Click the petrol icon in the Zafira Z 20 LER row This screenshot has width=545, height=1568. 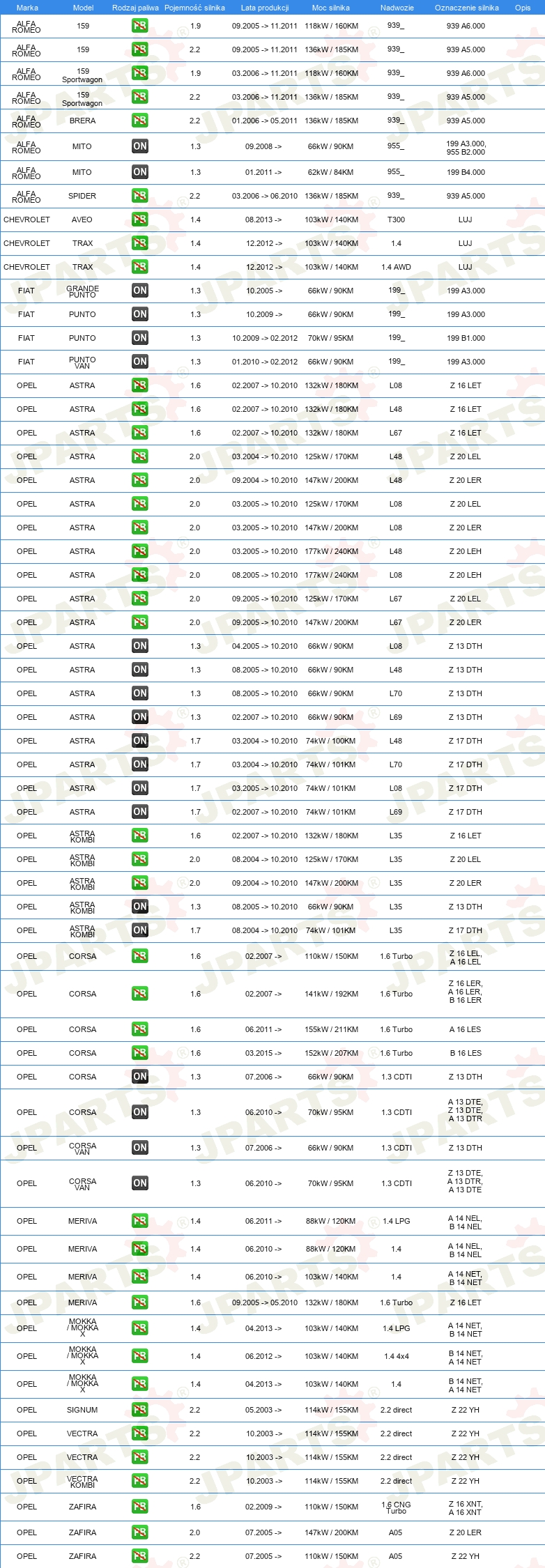[139, 1532]
